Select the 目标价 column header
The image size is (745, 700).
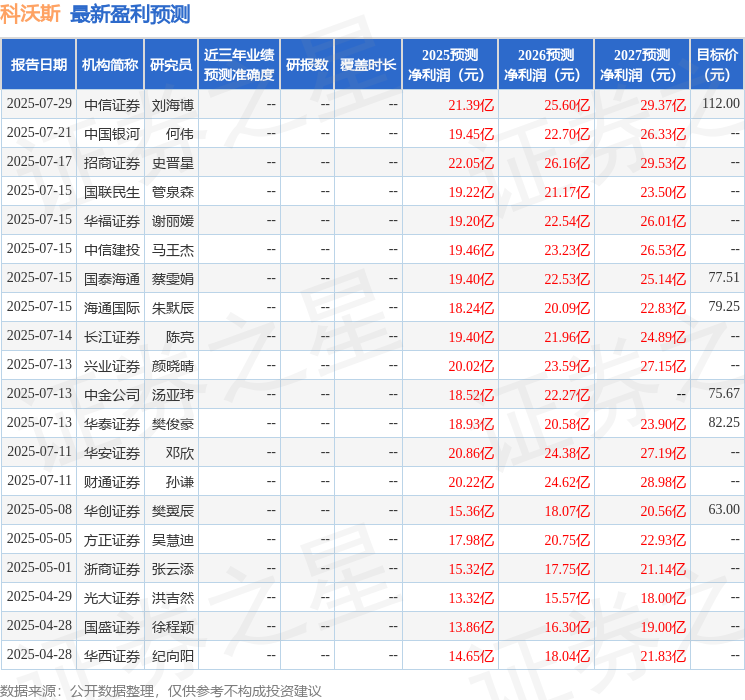click(x=716, y=65)
